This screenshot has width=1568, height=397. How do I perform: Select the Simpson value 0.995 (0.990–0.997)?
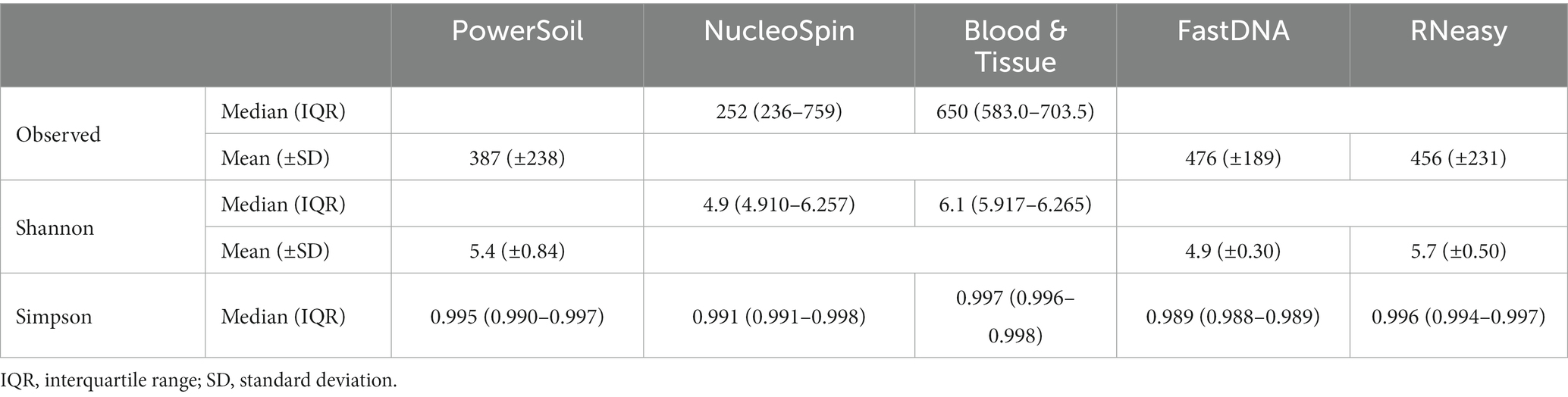[x=517, y=316]
